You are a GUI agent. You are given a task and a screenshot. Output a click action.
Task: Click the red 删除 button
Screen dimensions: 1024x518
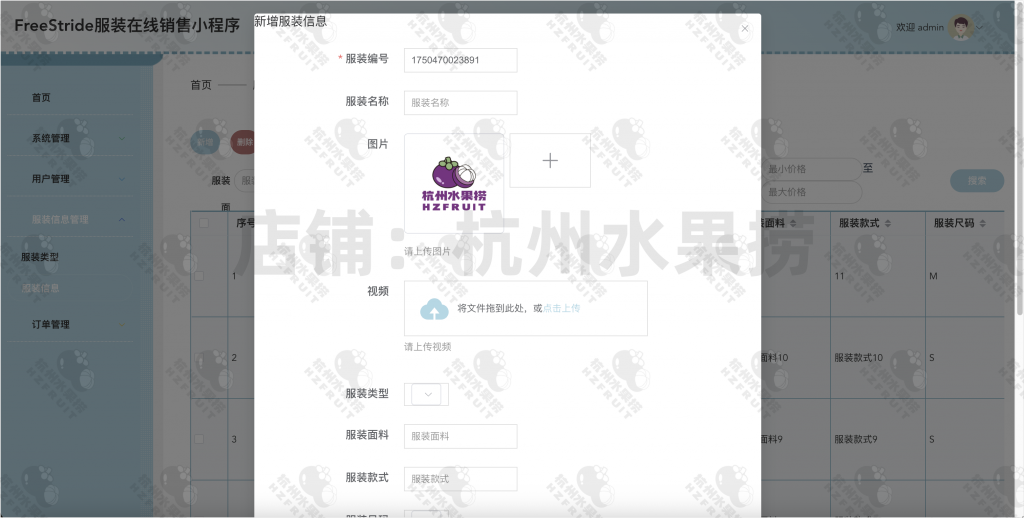tap(243, 142)
